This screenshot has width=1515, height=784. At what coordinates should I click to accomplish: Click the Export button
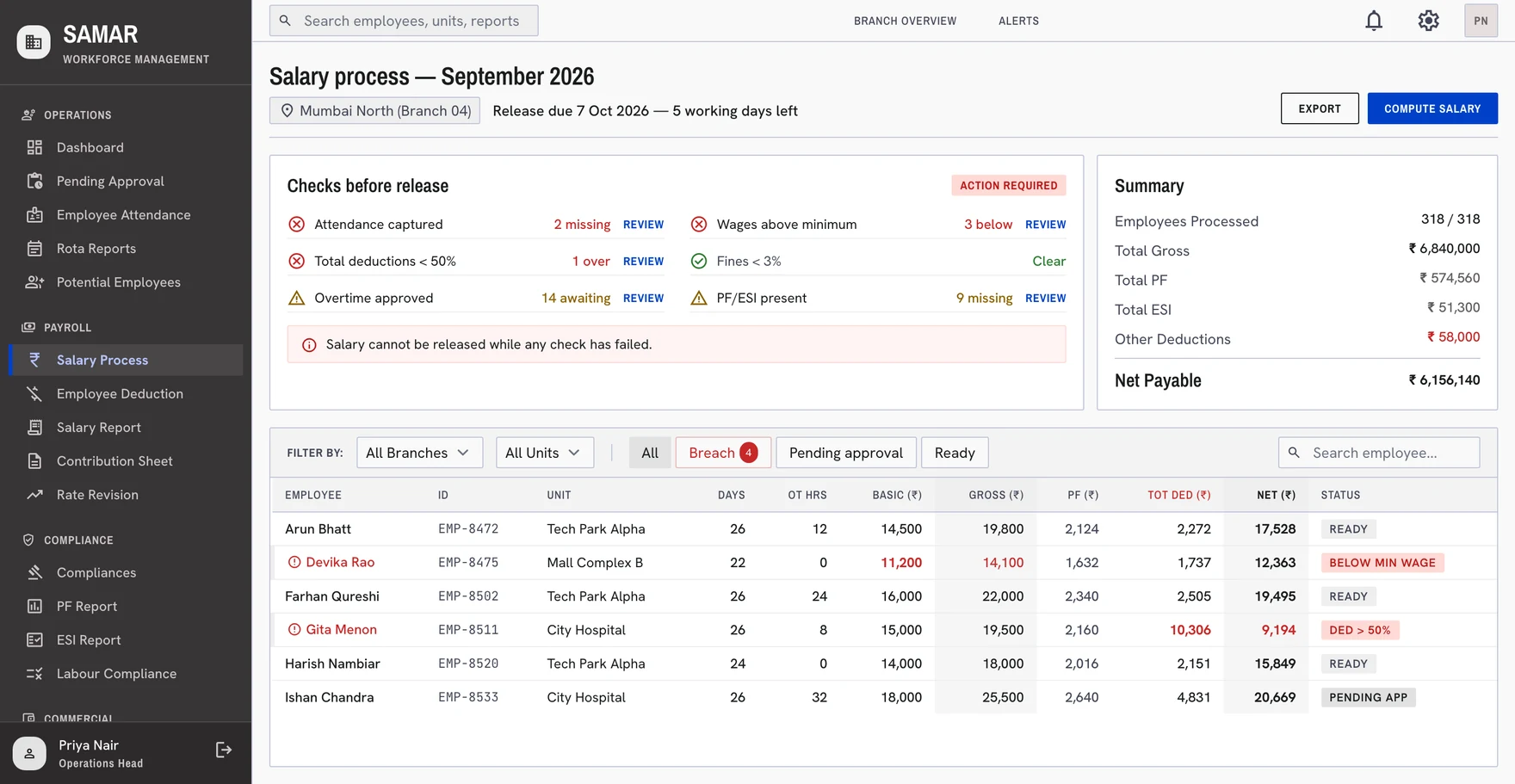pos(1320,108)
